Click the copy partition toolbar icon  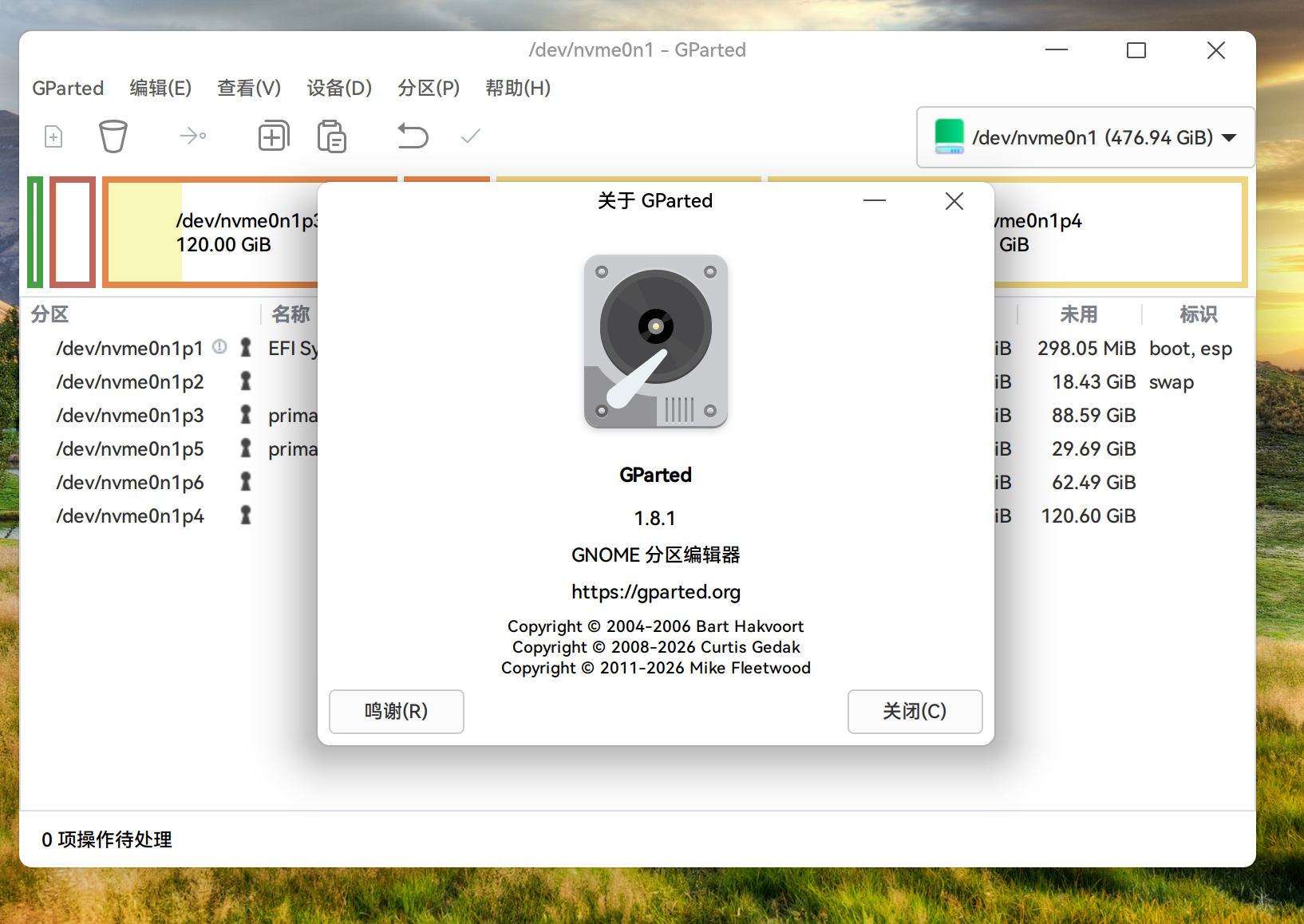tap(274, 136)
